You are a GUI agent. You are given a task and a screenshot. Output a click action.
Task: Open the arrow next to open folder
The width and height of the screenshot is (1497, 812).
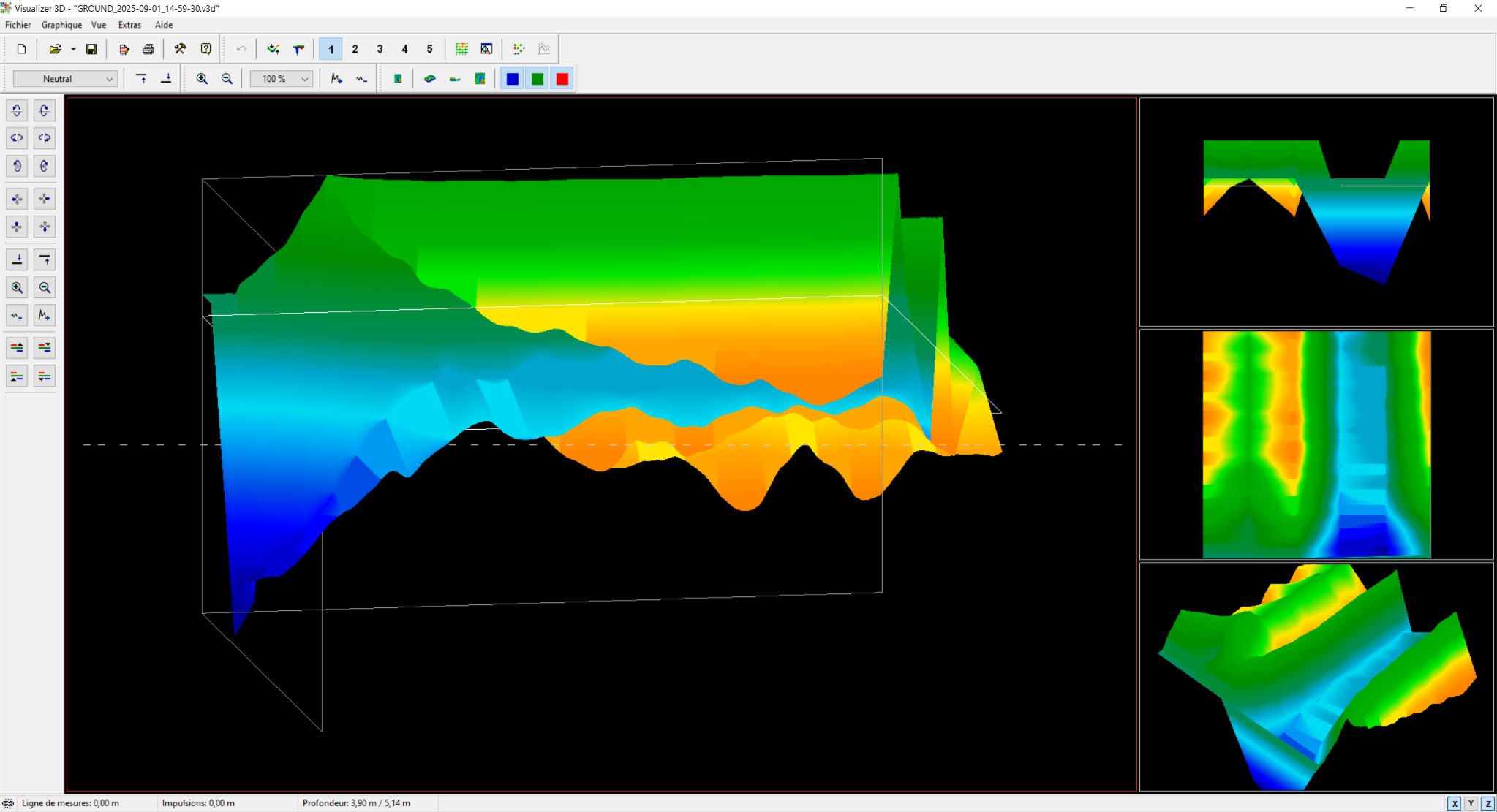click(73, 49)
